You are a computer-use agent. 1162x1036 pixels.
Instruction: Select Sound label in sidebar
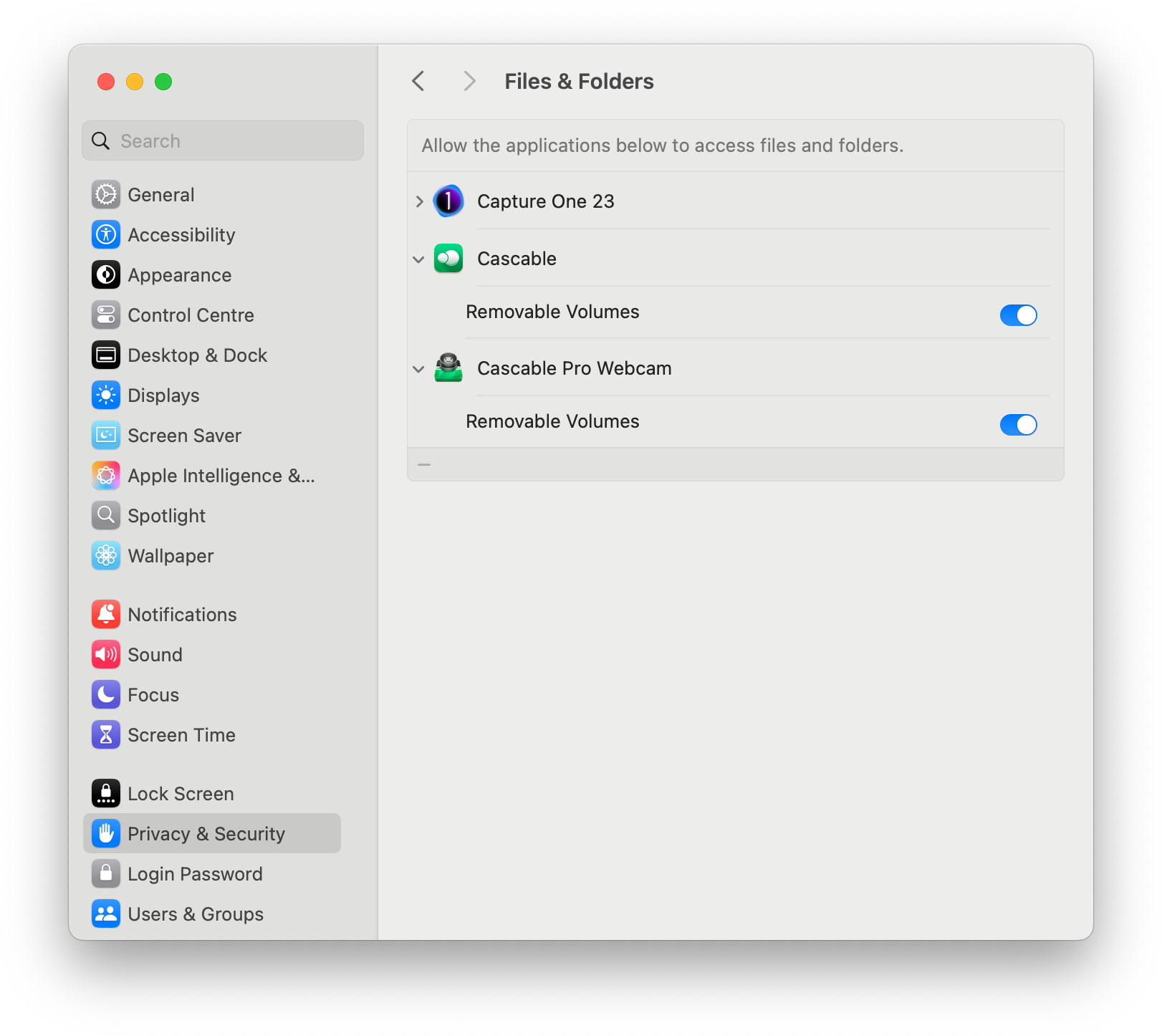(x=155, y=655)
